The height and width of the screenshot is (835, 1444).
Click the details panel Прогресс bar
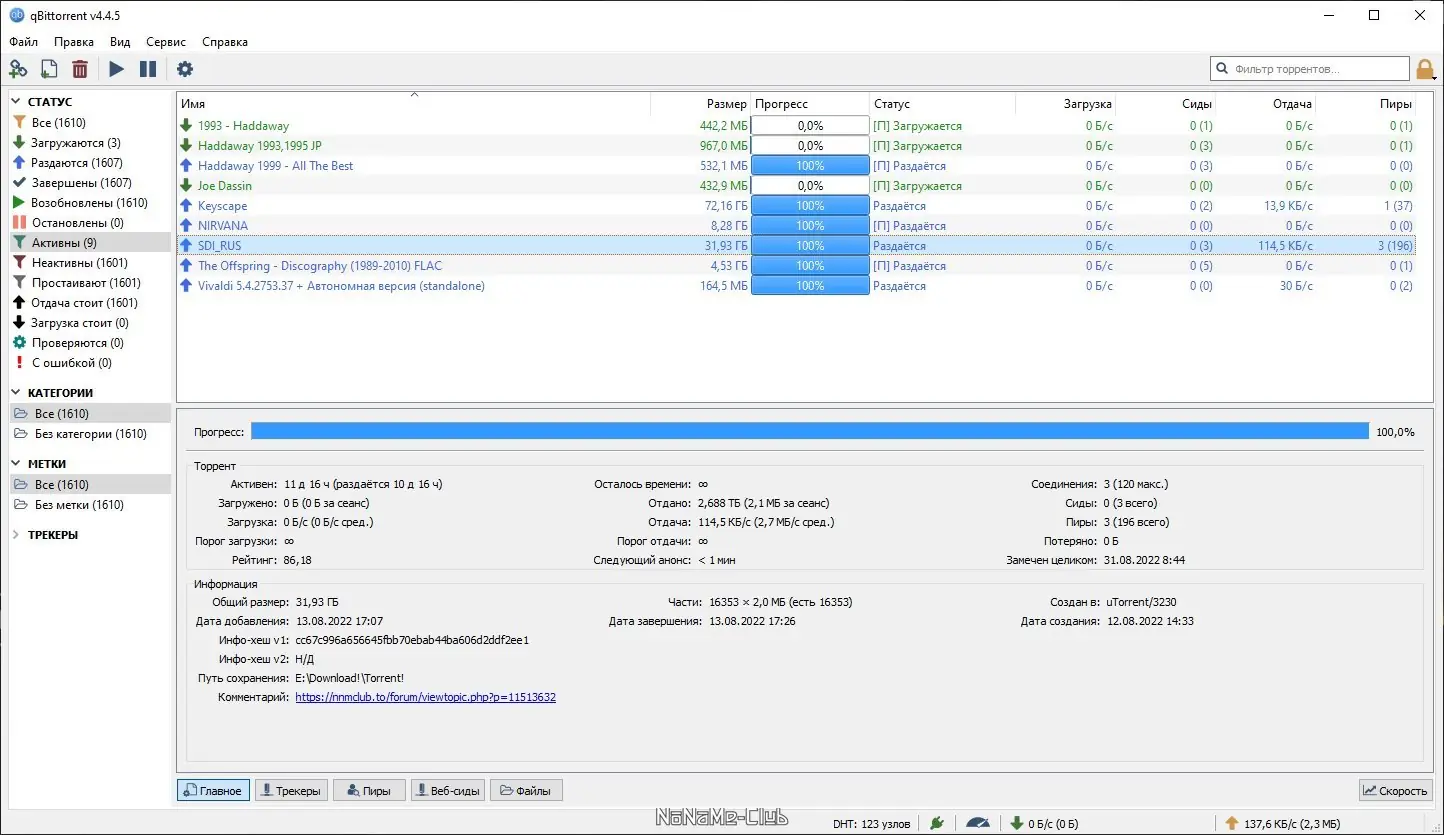tap(810, 431)
